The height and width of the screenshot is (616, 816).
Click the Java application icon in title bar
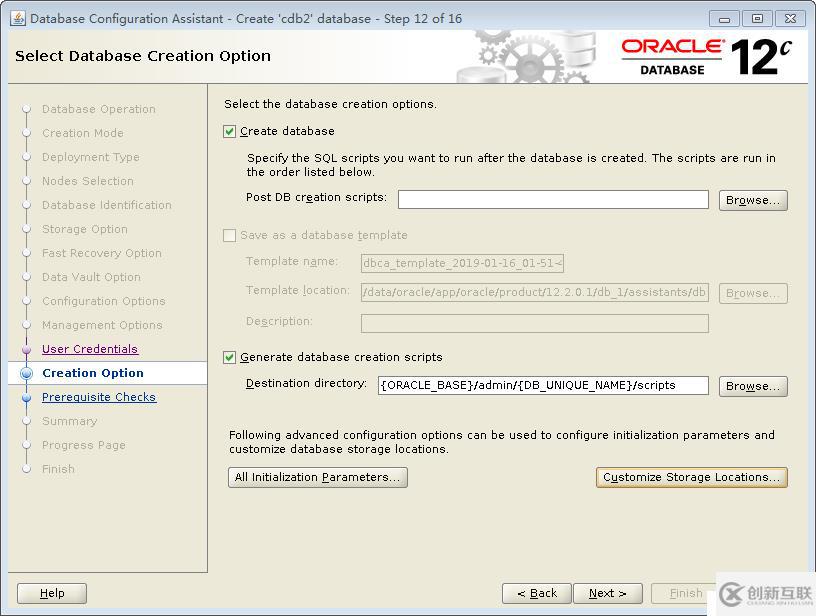[18, 19]
